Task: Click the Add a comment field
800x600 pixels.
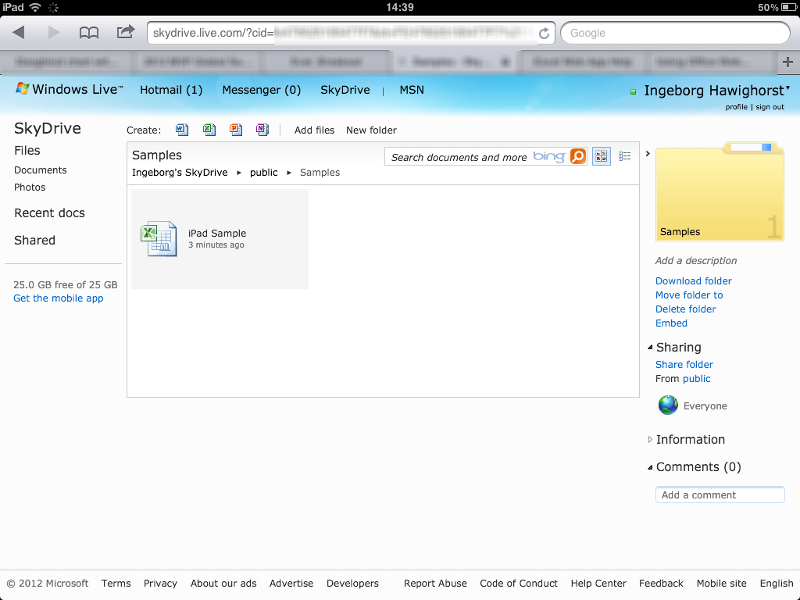Action: (x=720, y=495)
